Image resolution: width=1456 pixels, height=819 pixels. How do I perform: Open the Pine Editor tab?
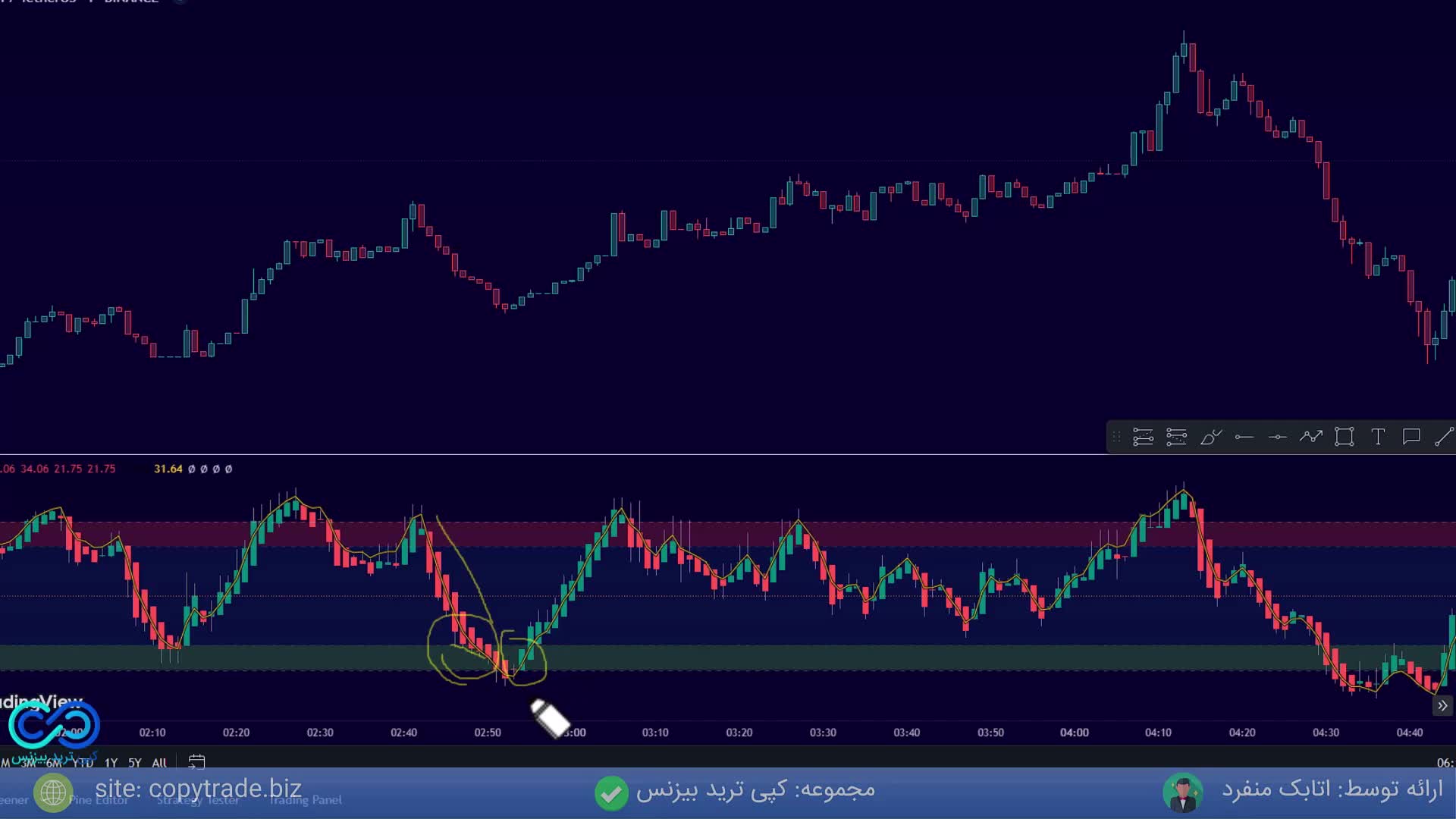tap(99, 800)
